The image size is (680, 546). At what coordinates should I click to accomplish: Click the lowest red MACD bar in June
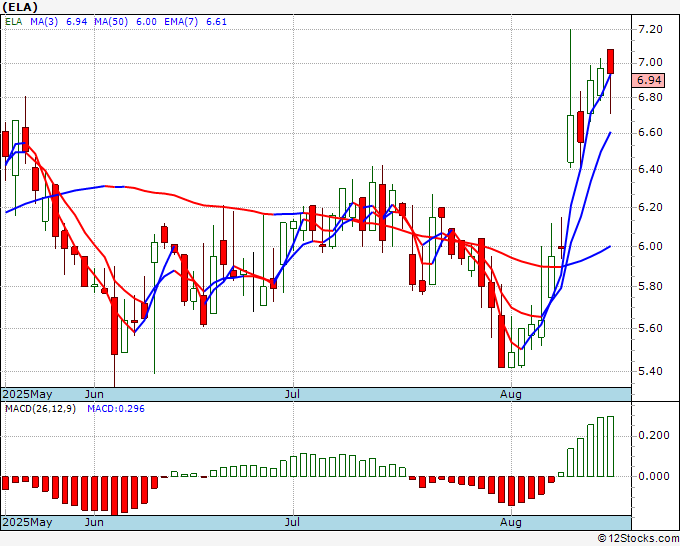tap(114, 496)
